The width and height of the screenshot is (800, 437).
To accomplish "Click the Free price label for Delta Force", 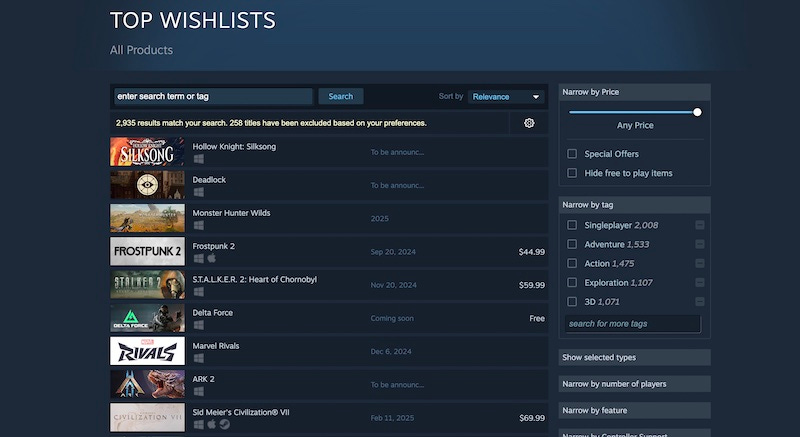I will [537, 318].
